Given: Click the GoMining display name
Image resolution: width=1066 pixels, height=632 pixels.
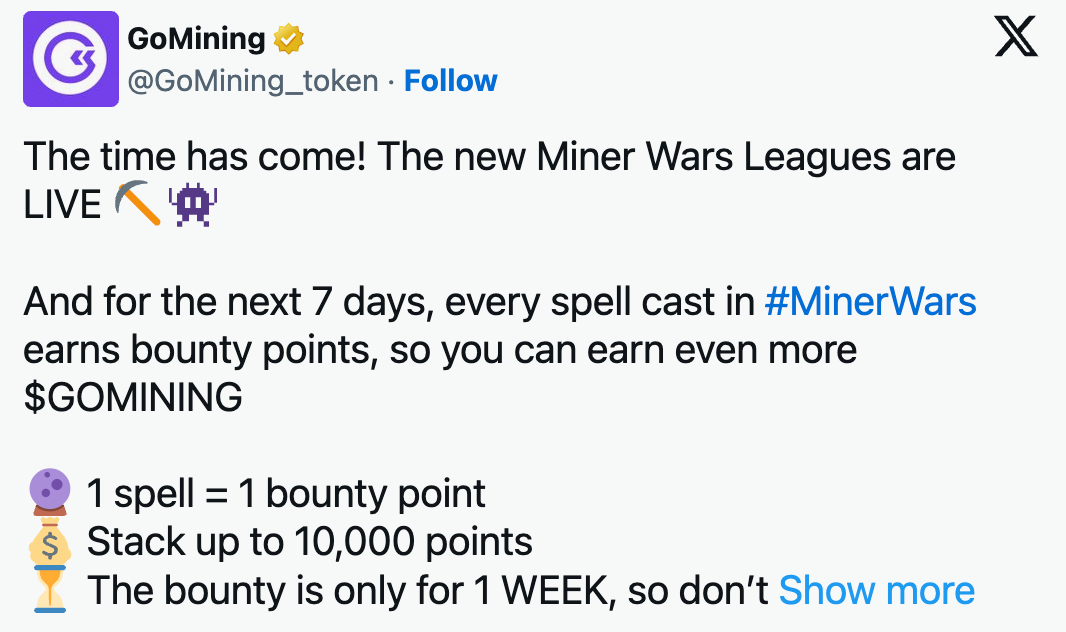Looking at the screenshot, I should [x=197, y=40].
